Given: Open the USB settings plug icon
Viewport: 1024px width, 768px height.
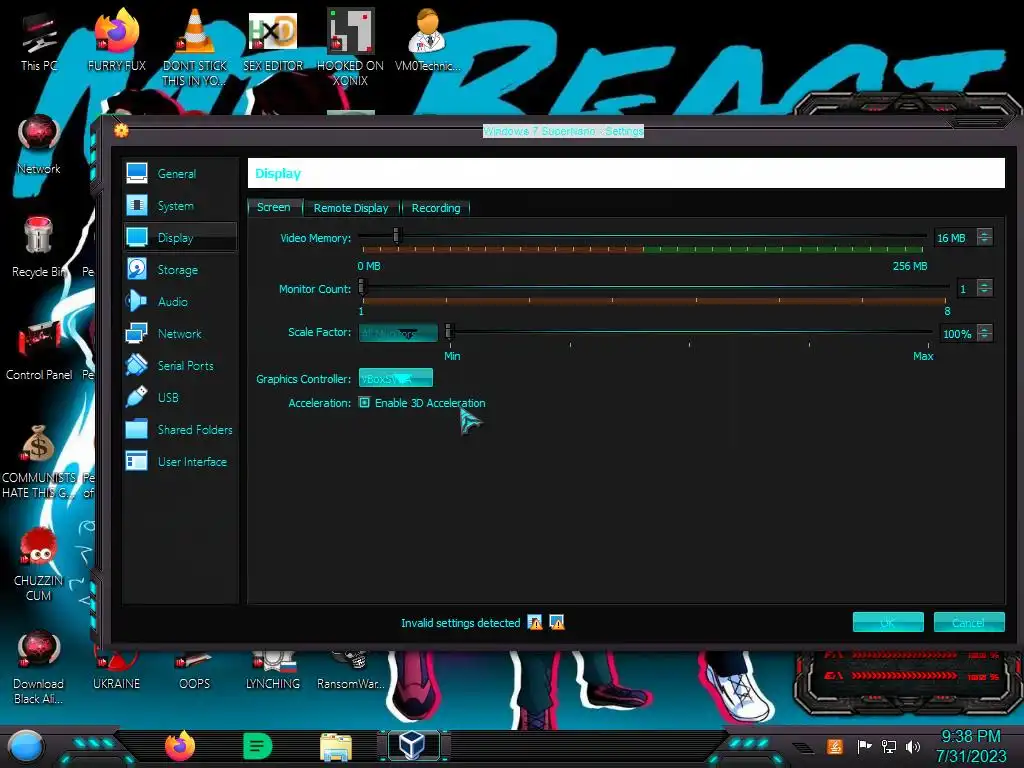Looking at the screenshot, I should click(x=136, y=397).
